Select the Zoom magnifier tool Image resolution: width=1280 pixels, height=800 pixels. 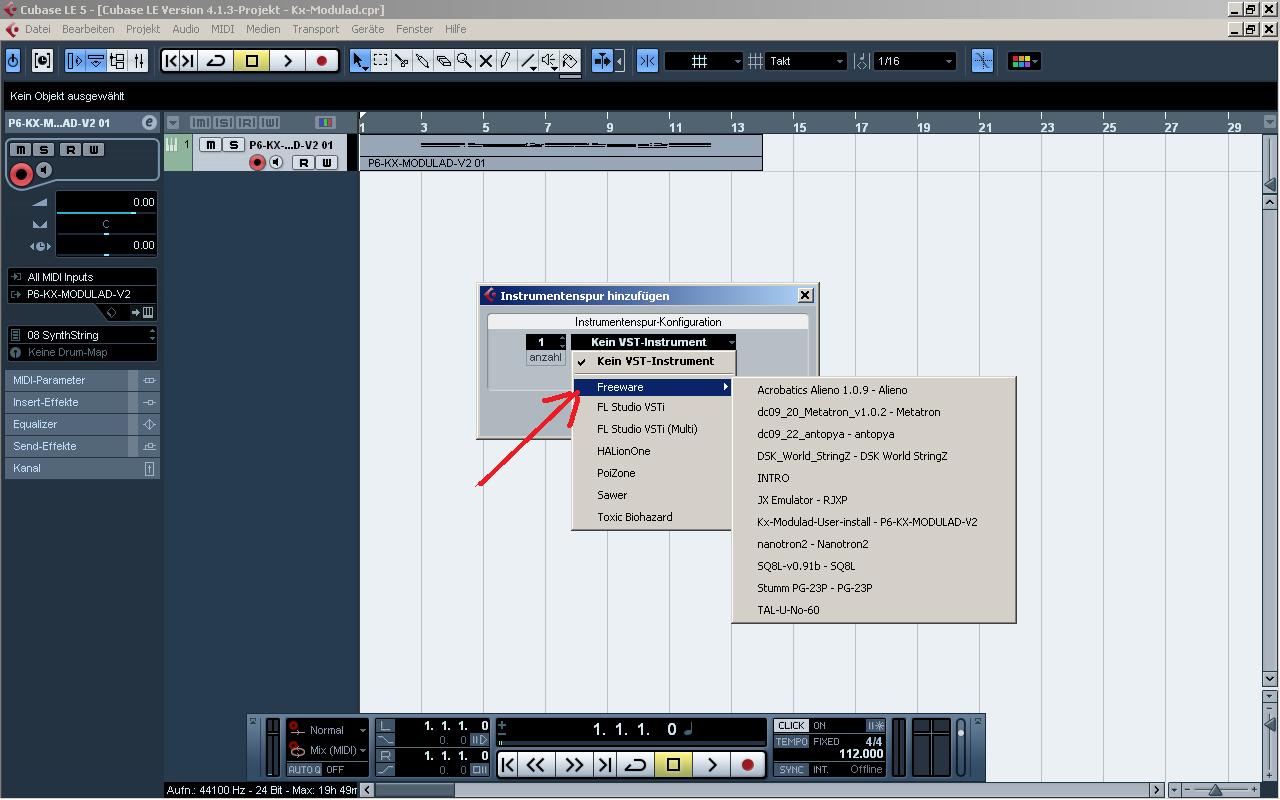[x=465, y=61]
